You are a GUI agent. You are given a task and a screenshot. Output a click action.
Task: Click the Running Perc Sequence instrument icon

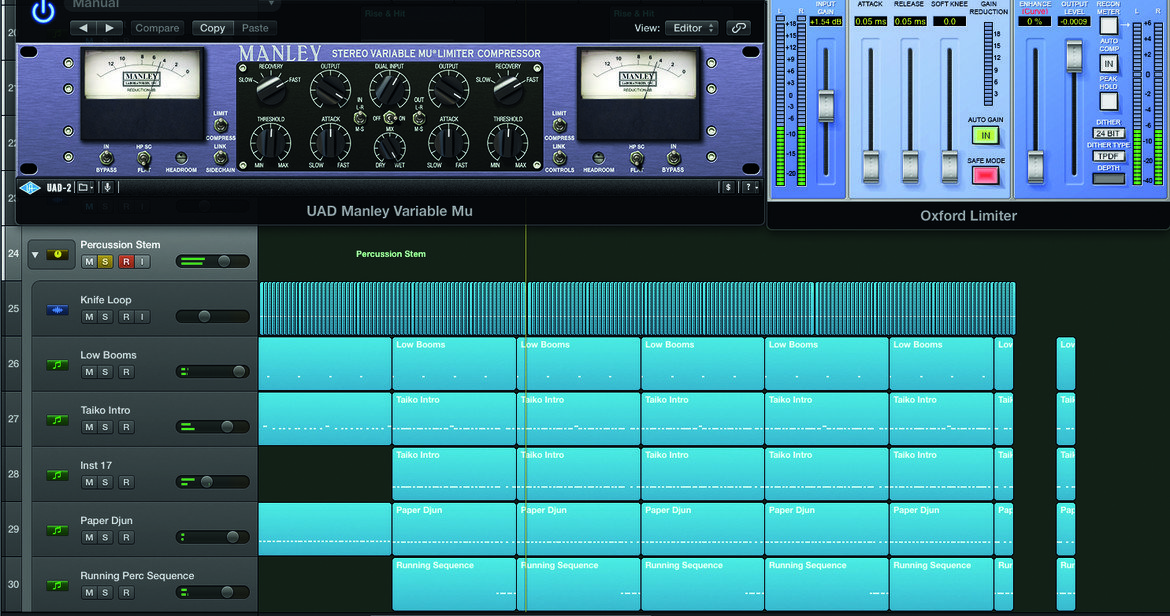[57, 585]
